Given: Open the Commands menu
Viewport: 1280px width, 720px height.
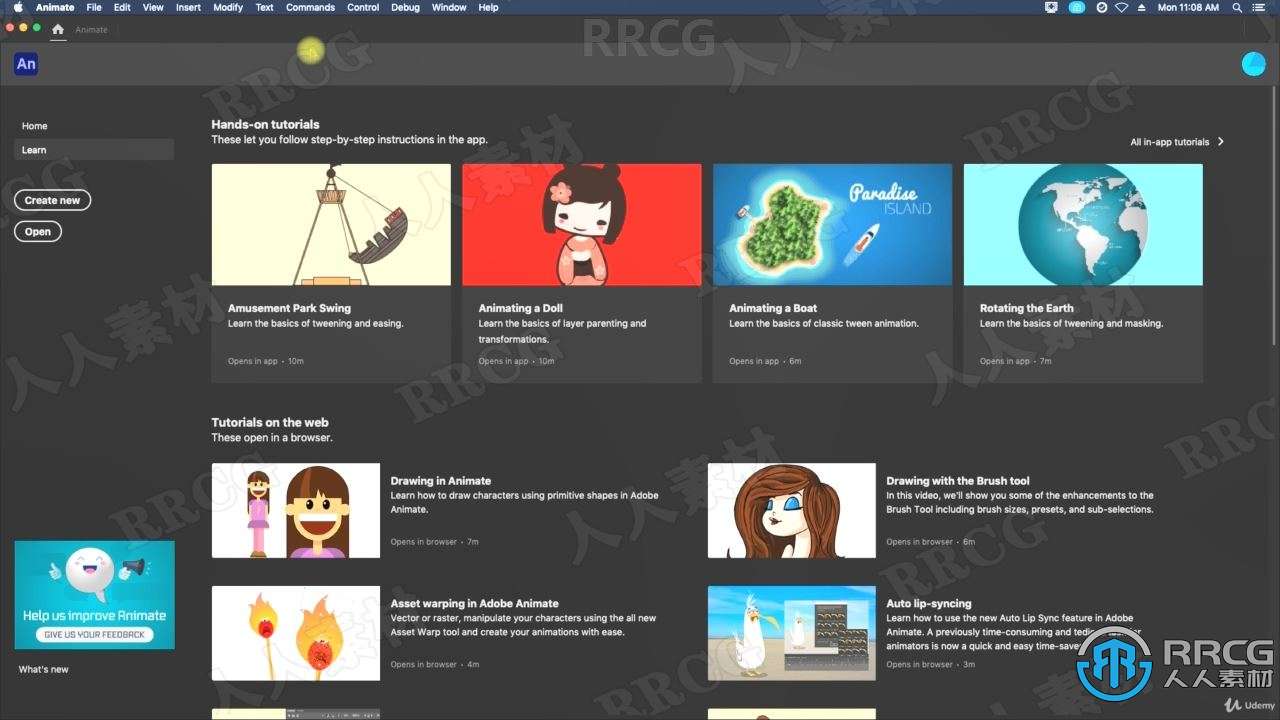Looking at the screenshot, I should point(310,7).
